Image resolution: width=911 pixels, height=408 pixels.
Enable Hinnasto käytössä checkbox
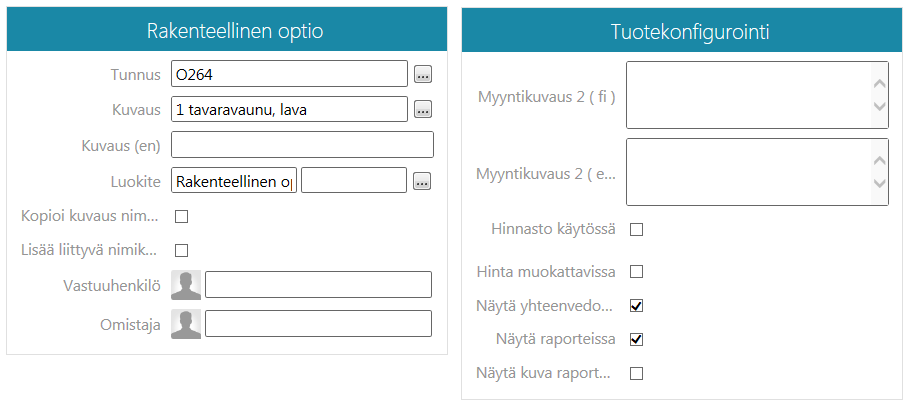click(636, 229)
